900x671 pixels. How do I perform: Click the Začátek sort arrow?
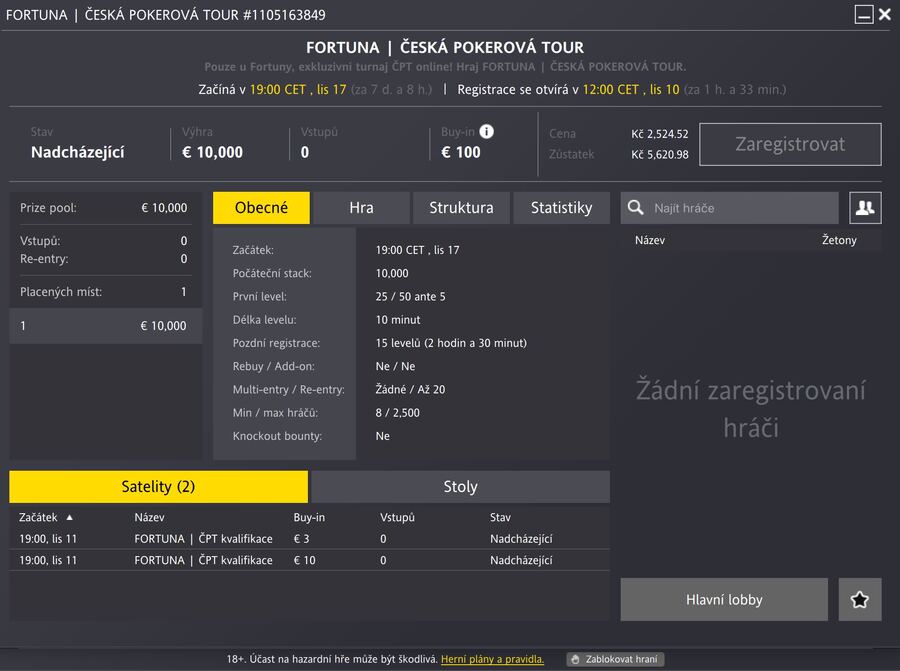[69, 517]
